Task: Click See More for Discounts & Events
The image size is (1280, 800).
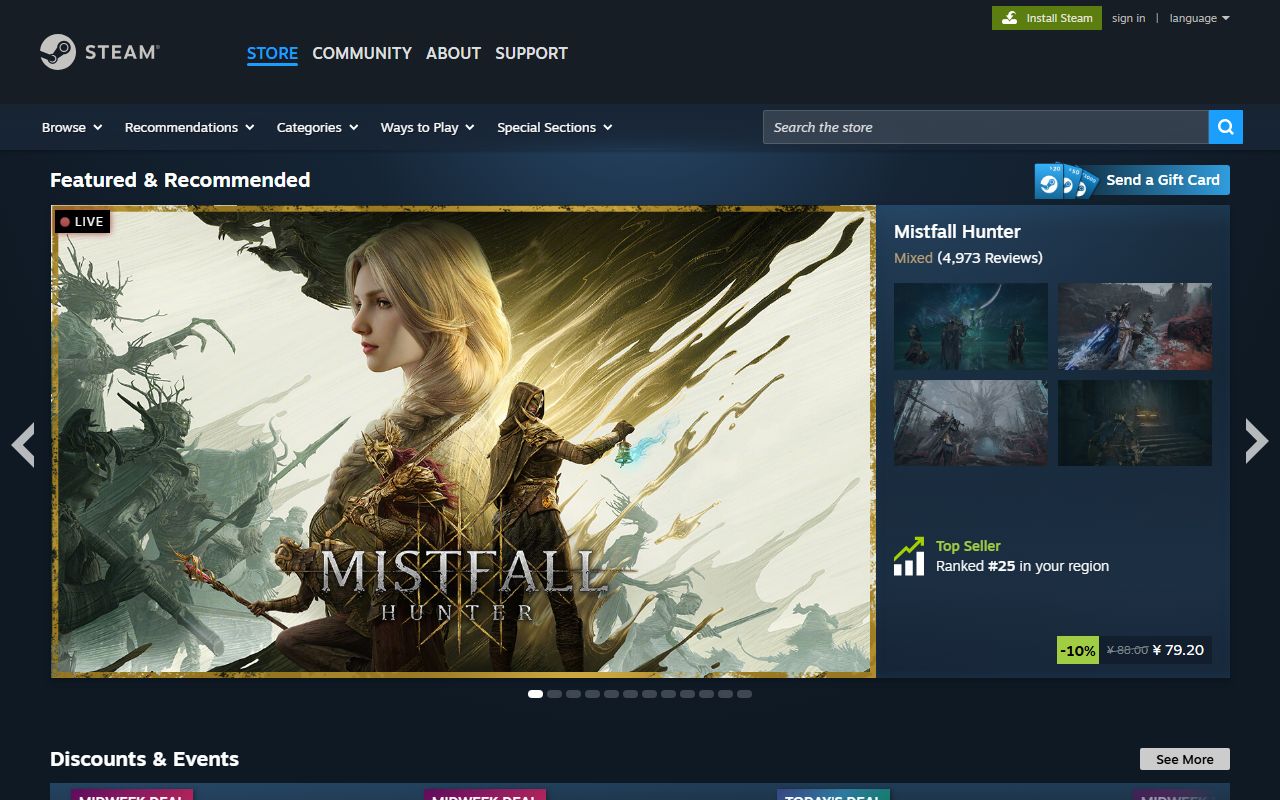Action: click(x=1184, y=759)
